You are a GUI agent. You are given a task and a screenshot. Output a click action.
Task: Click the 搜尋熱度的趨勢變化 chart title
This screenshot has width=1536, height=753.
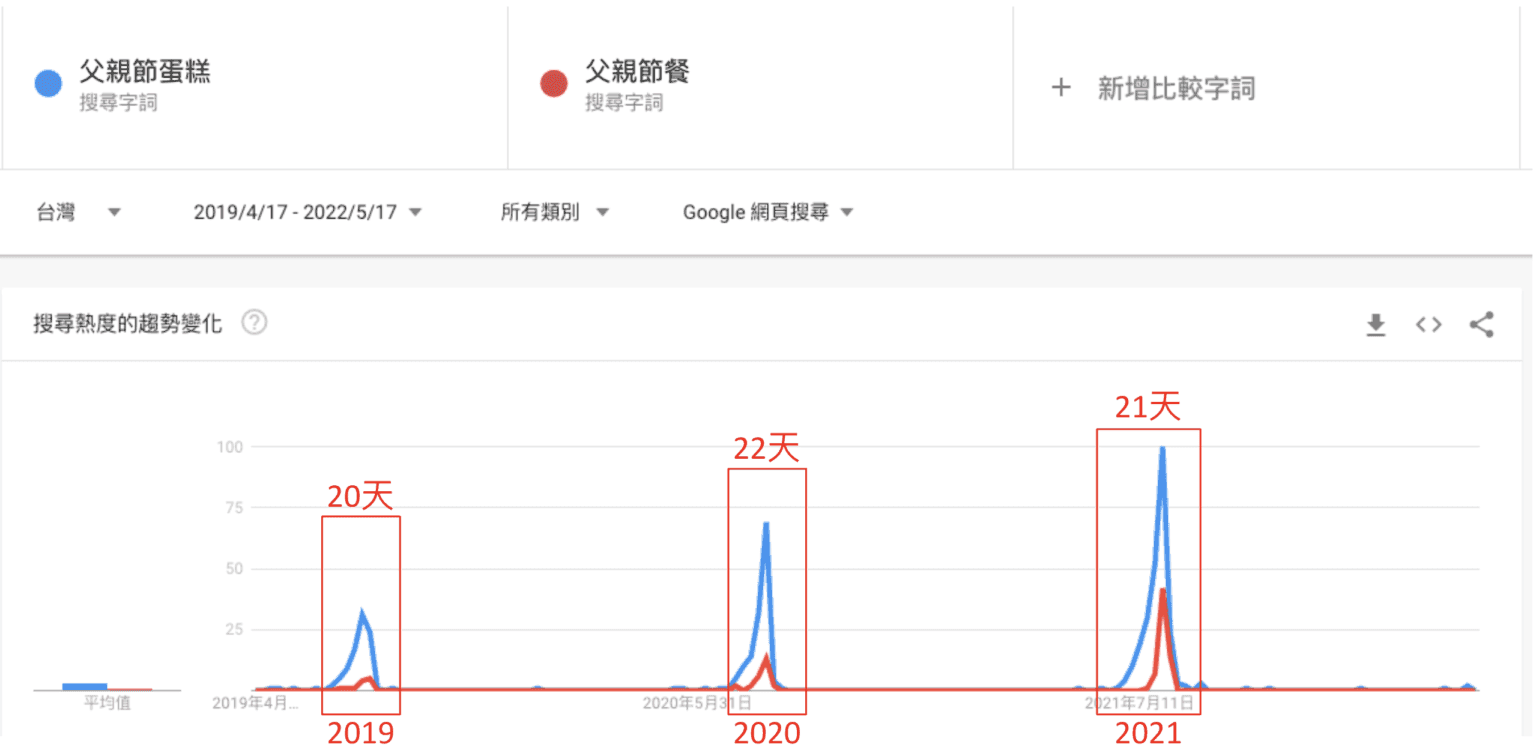tap(128, 324)
